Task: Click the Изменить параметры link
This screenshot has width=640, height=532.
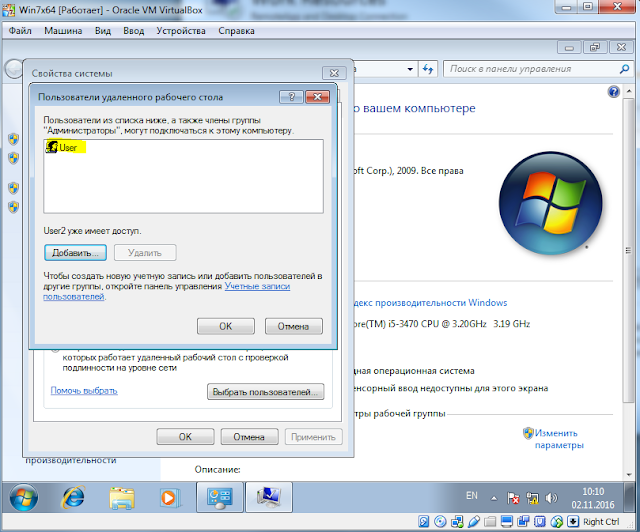Action: tap(559, 439)
